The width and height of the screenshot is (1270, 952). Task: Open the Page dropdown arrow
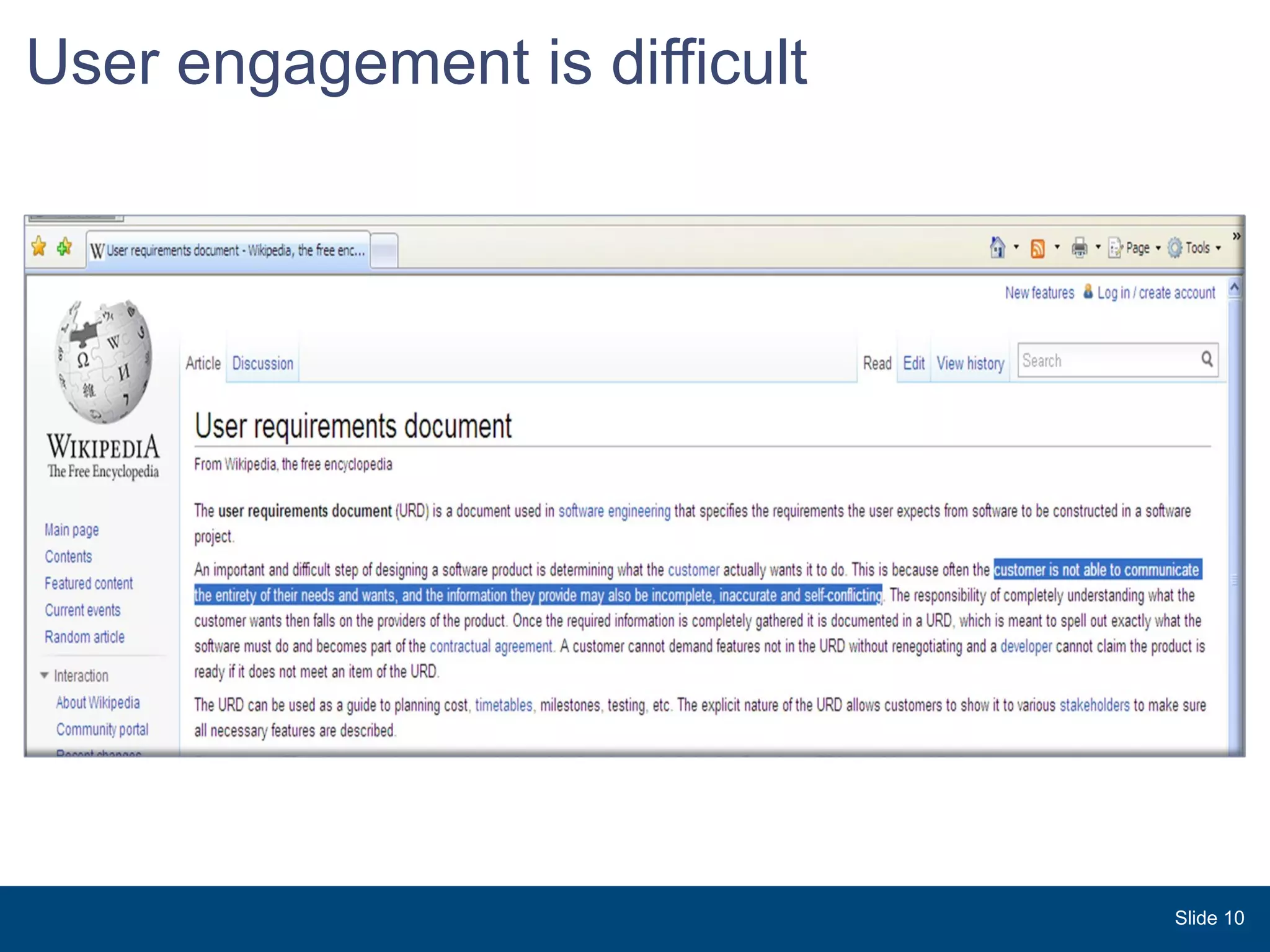1158,248
